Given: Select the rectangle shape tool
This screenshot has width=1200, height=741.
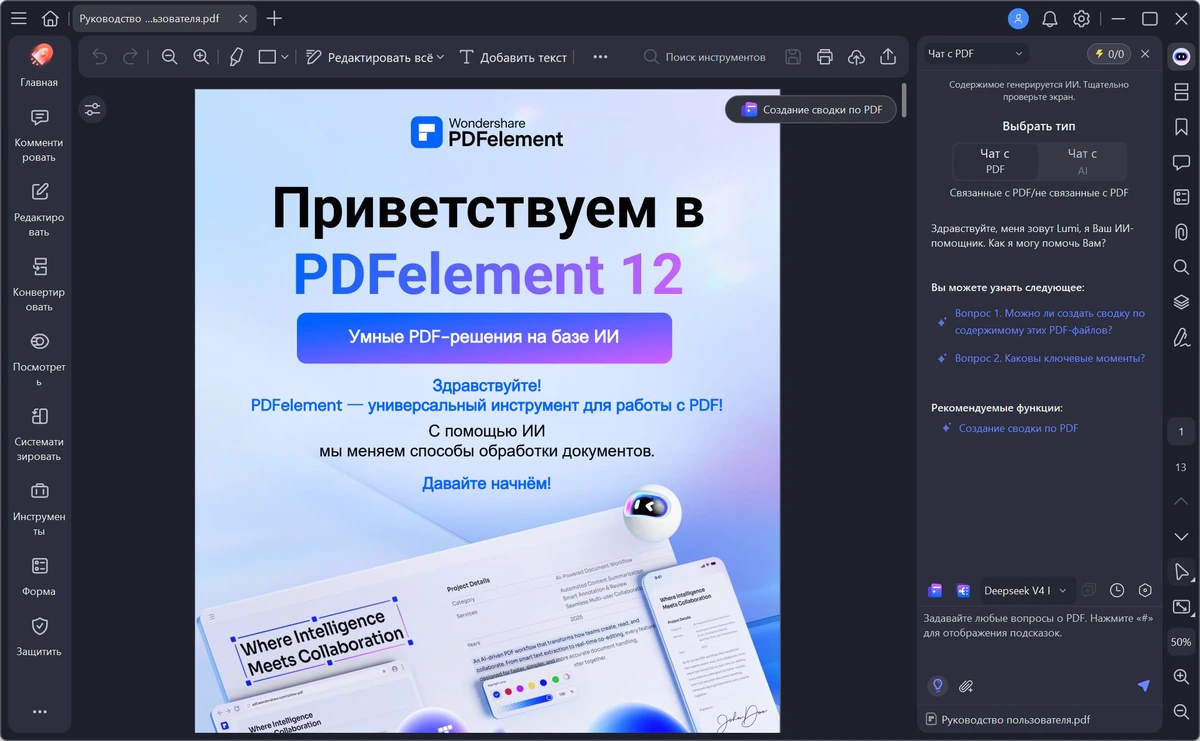Looking at the screenshot, I should (x=267, y=57).
